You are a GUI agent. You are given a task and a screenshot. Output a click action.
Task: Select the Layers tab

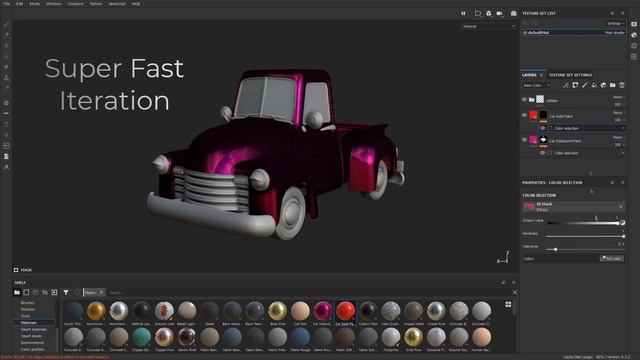[x=529, y=75]
